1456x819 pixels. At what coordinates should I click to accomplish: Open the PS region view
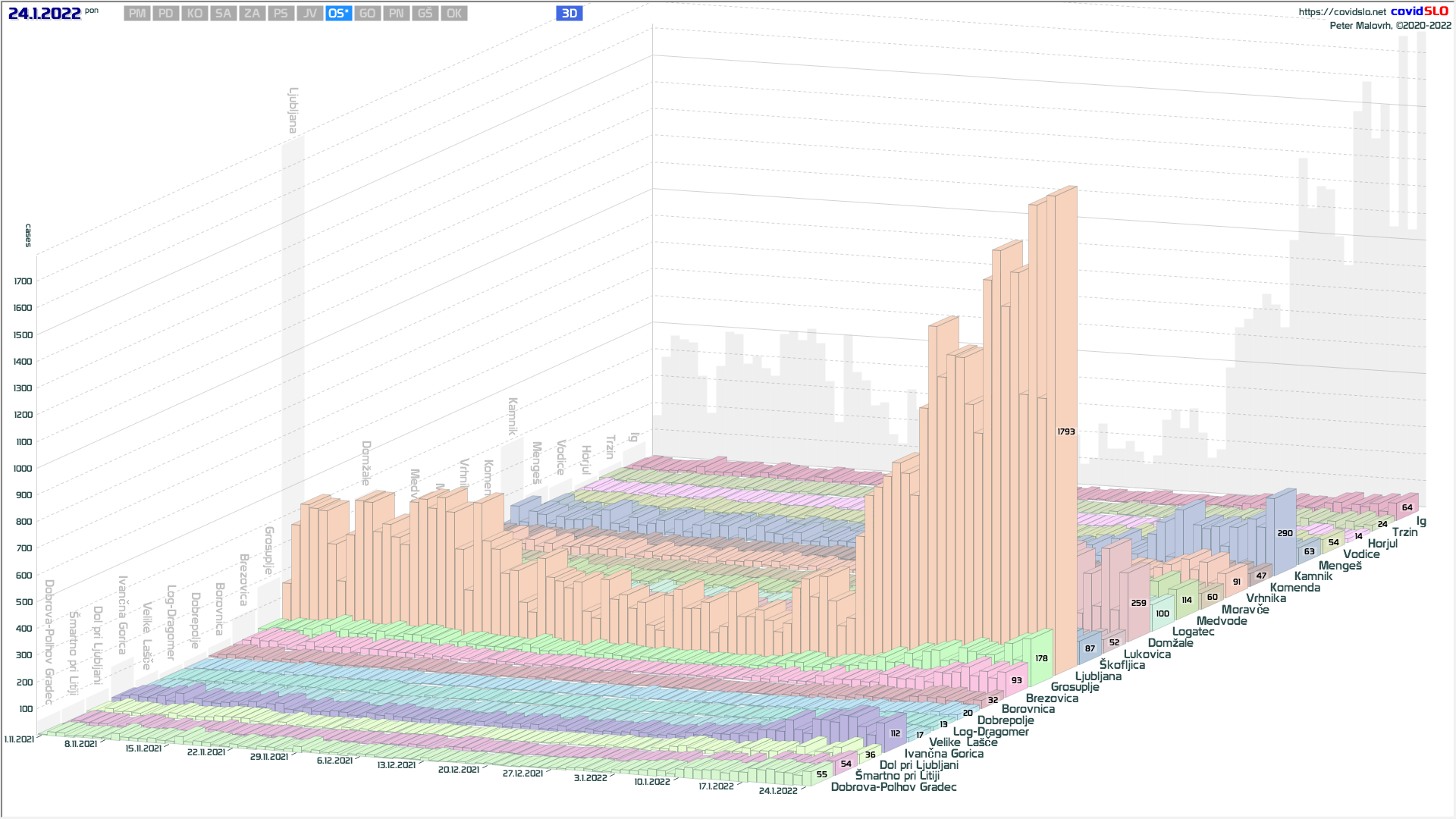[x=281, y=14]
